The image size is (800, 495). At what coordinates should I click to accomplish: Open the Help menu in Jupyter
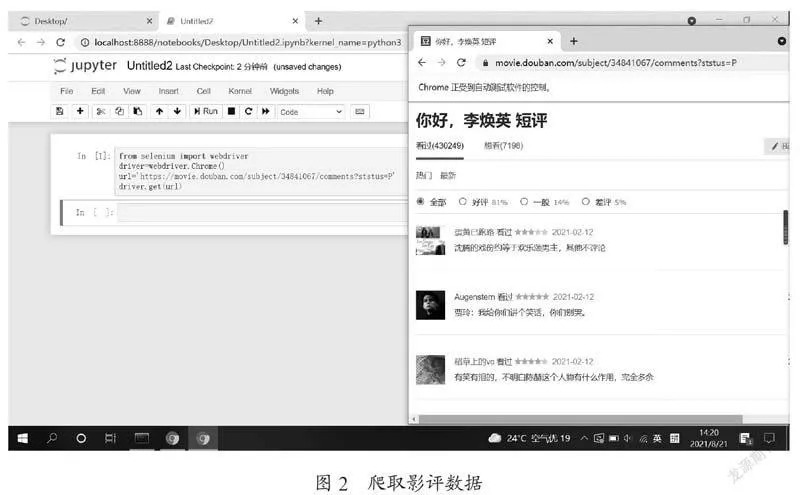(325, 91)
